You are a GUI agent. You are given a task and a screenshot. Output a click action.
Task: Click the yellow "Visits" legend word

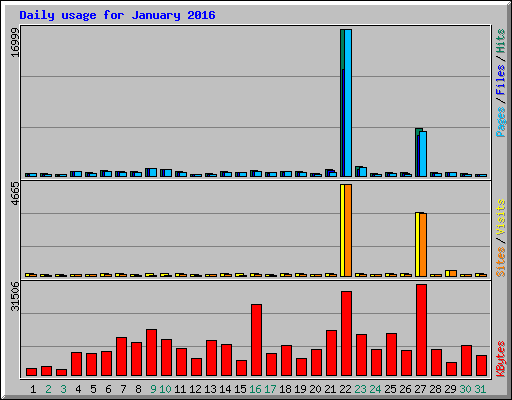[x=501, y=217]
